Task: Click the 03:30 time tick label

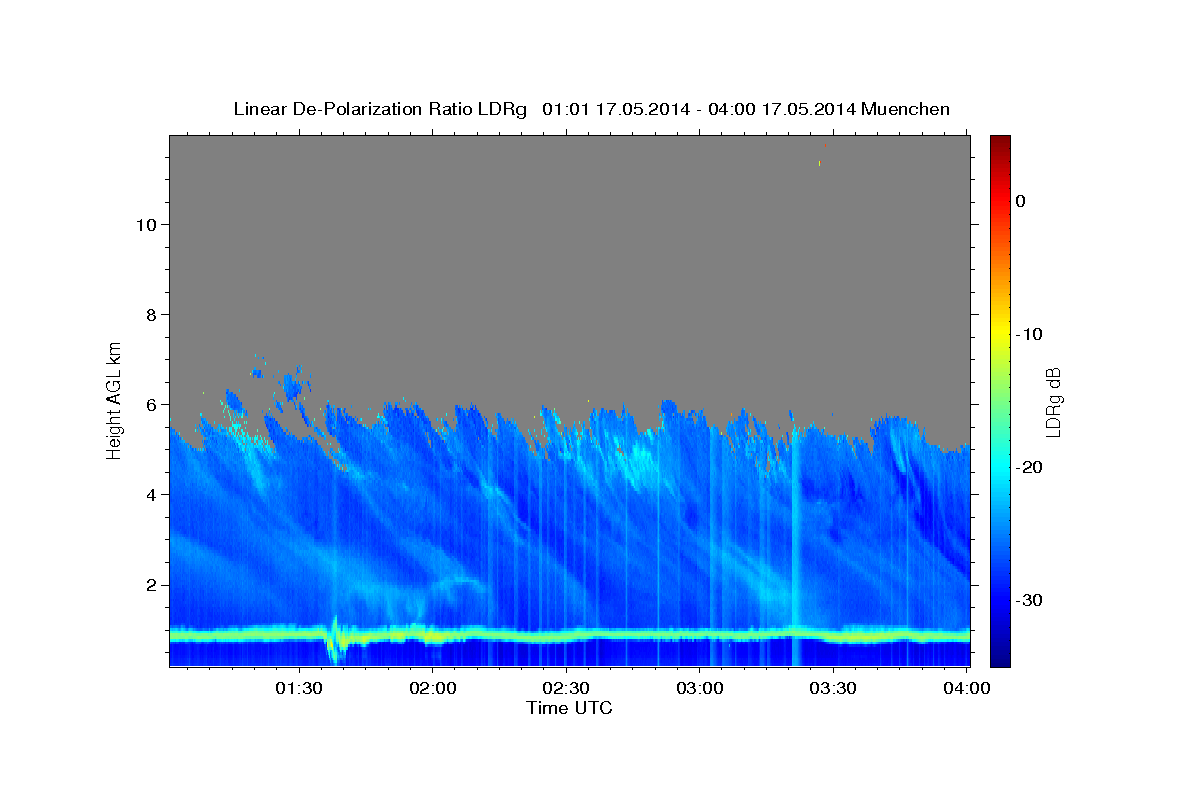Action: point(833,689)
